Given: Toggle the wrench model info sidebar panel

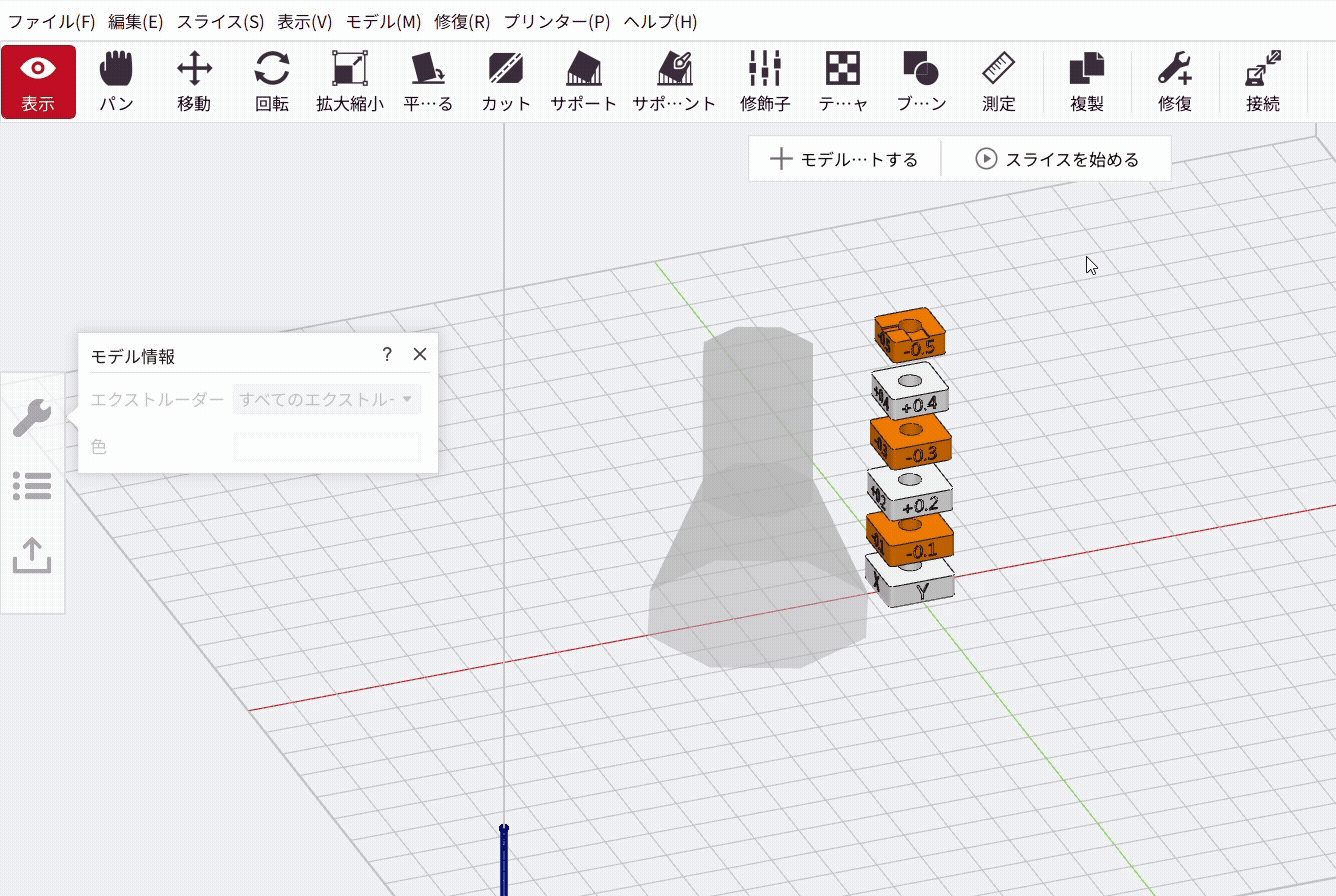Looking at the screenshot, I should pos(32,417).
